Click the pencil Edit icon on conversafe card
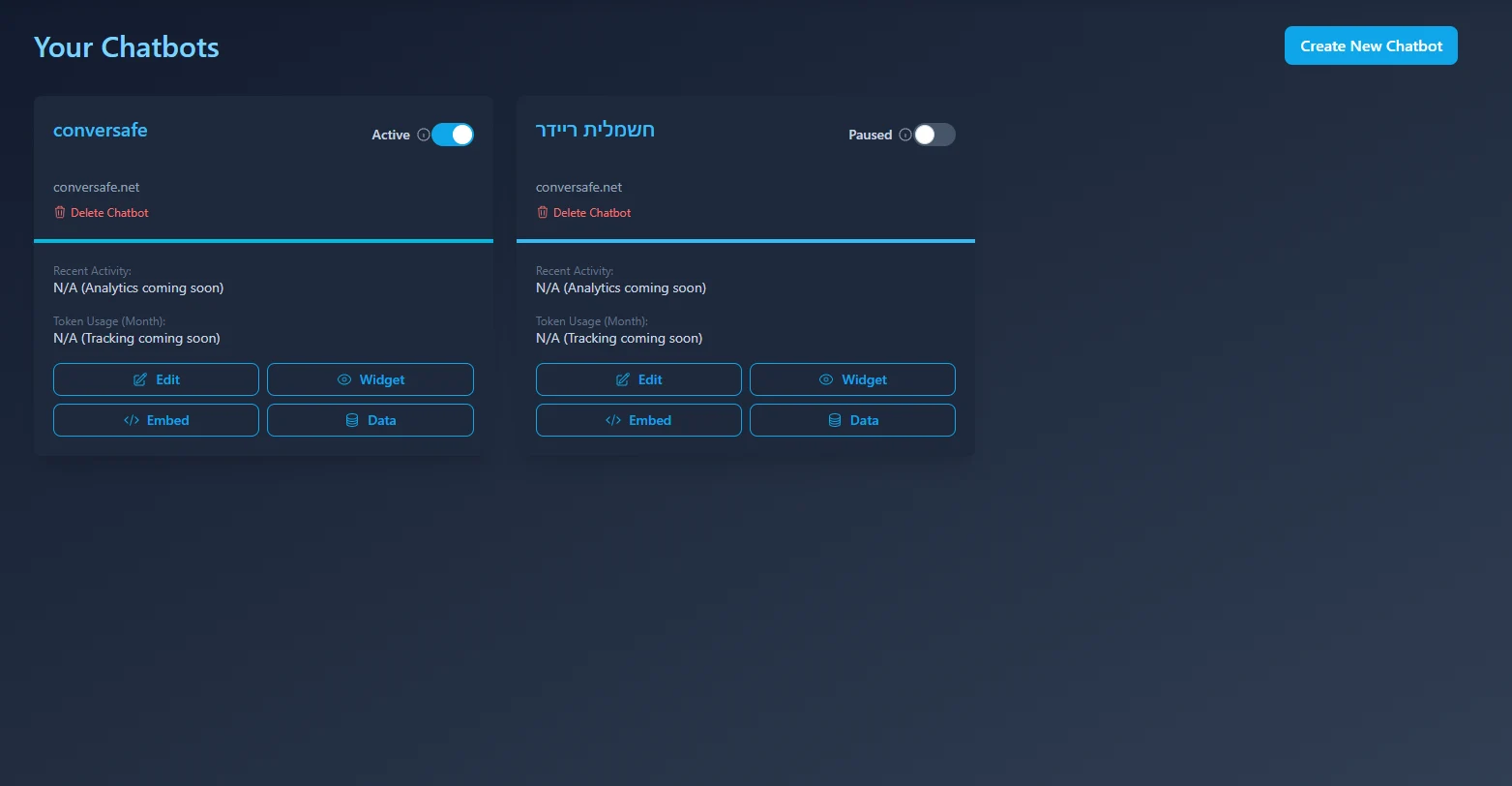This screenshot has height=786, width=1512. coord(140,379)
